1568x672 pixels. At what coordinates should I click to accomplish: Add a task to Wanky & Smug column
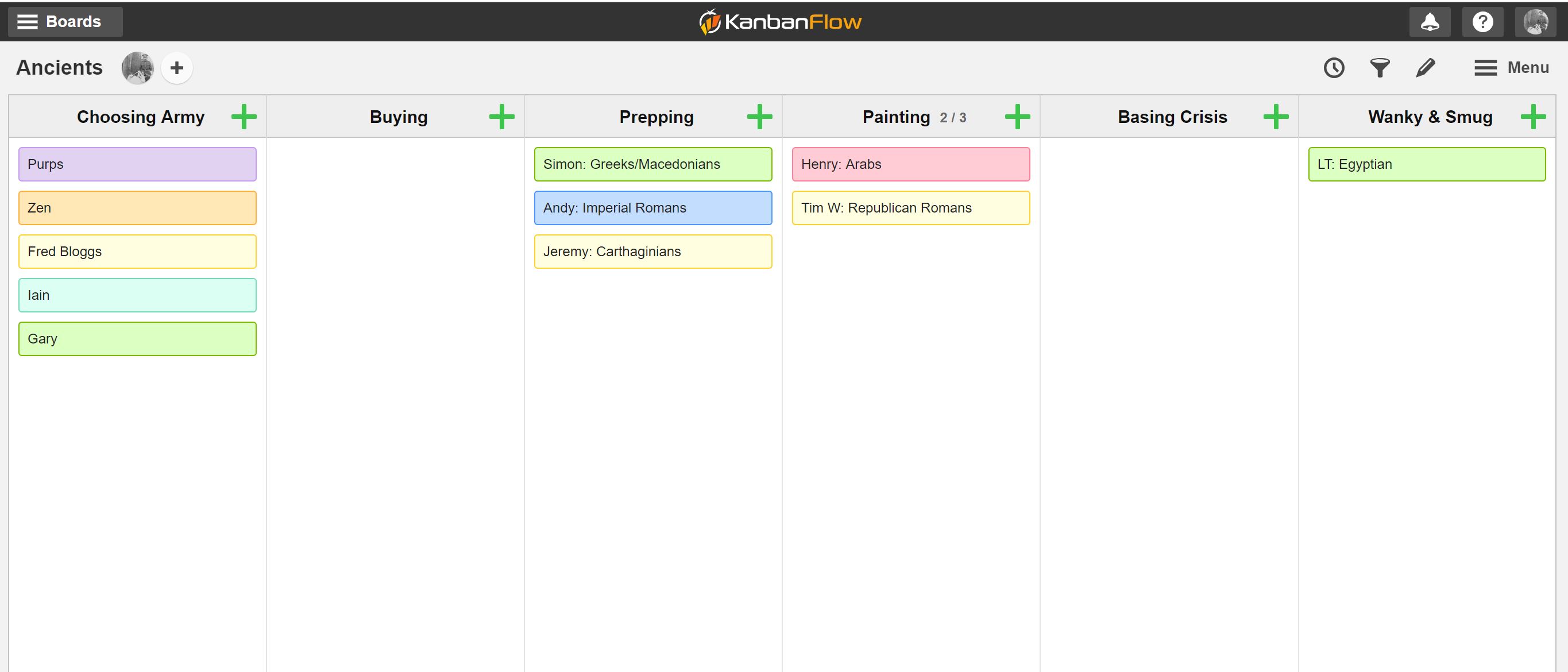1533,117
